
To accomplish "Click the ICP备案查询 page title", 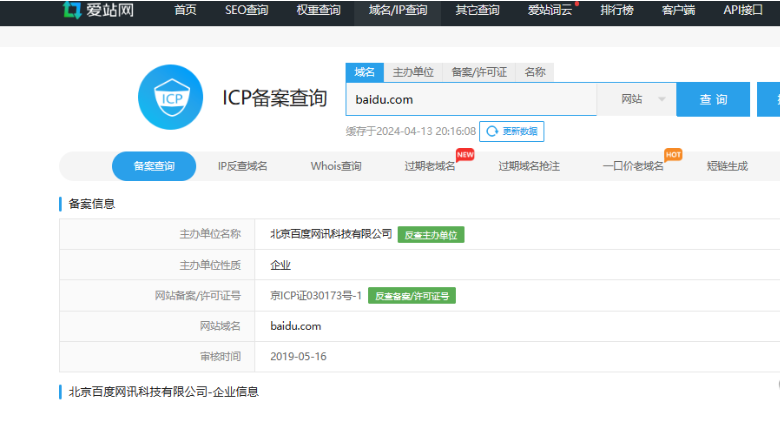I will [x=274, y=98].
